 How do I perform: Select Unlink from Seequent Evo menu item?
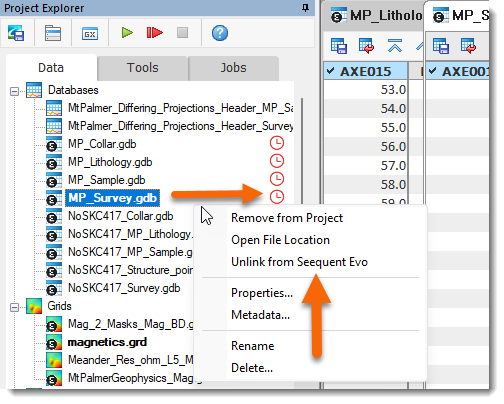pyautogui.click(x=299, y=262)
